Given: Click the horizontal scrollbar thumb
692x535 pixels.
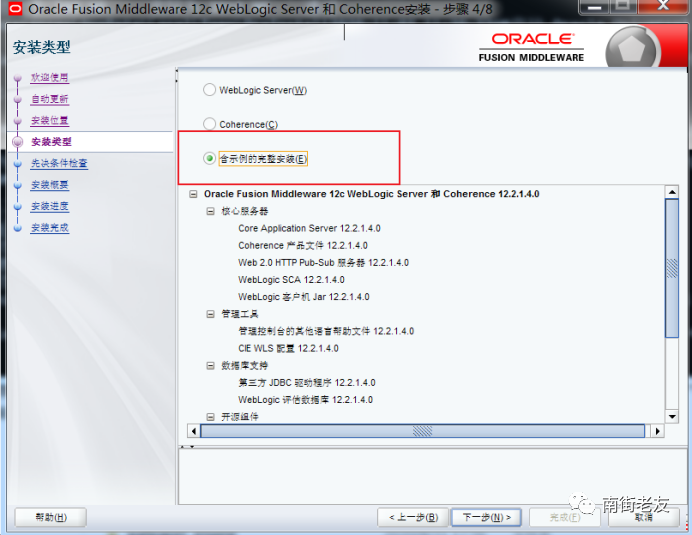Looking at the screenshot, I should 422,431.
